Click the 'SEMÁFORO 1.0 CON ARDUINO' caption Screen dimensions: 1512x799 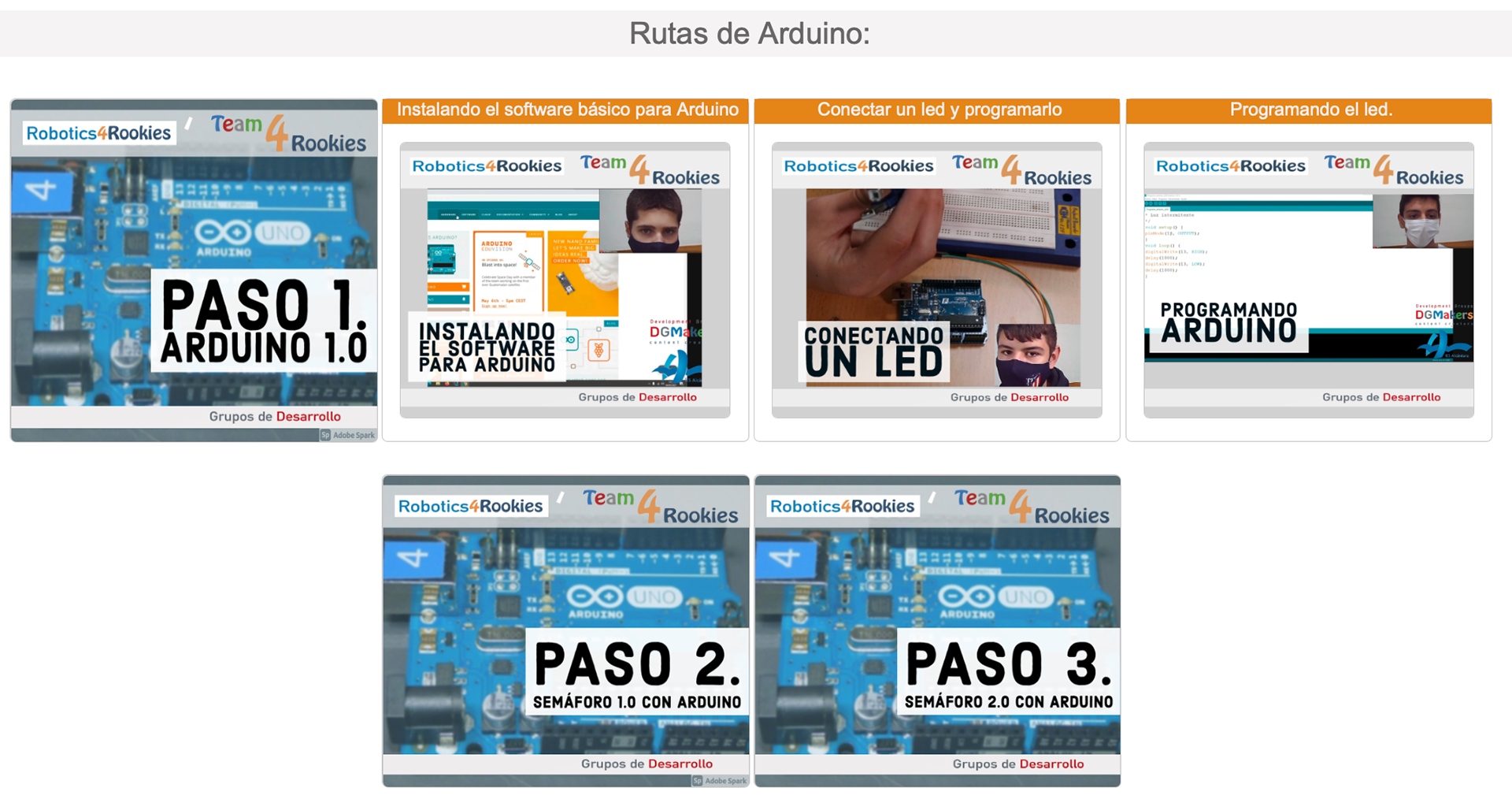637,702
